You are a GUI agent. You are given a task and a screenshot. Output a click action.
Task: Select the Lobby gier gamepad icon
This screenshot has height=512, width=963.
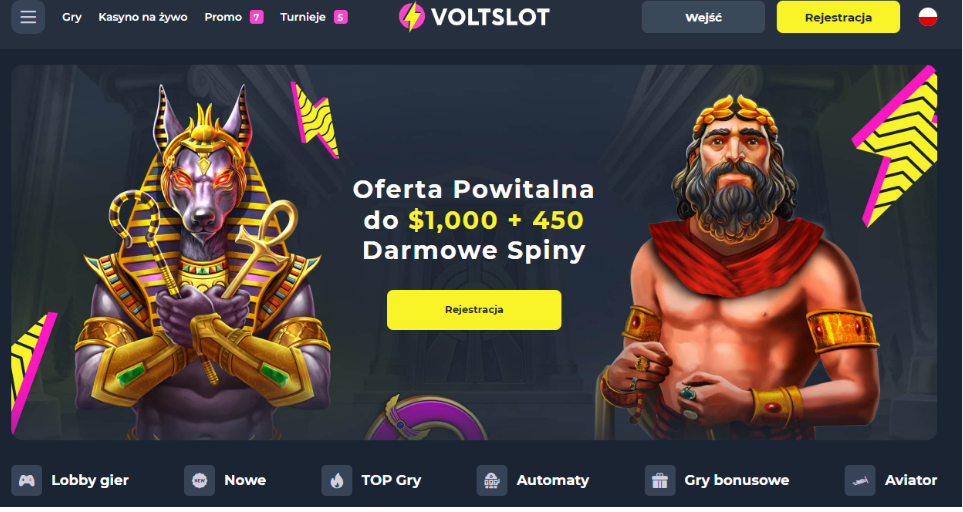[26, 480]
